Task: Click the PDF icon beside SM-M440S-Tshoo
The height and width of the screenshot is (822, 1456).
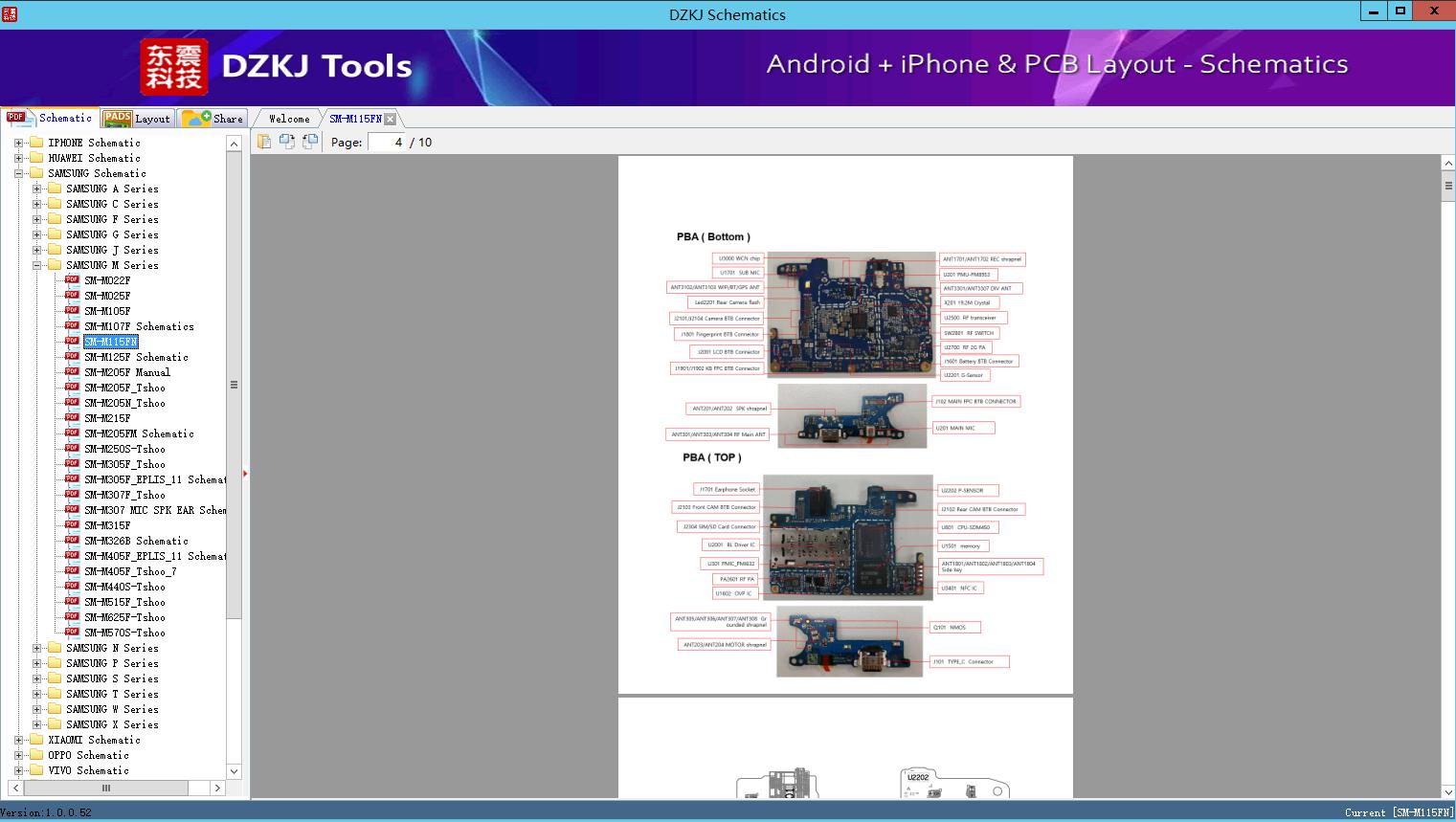Action: click(72, 587)
